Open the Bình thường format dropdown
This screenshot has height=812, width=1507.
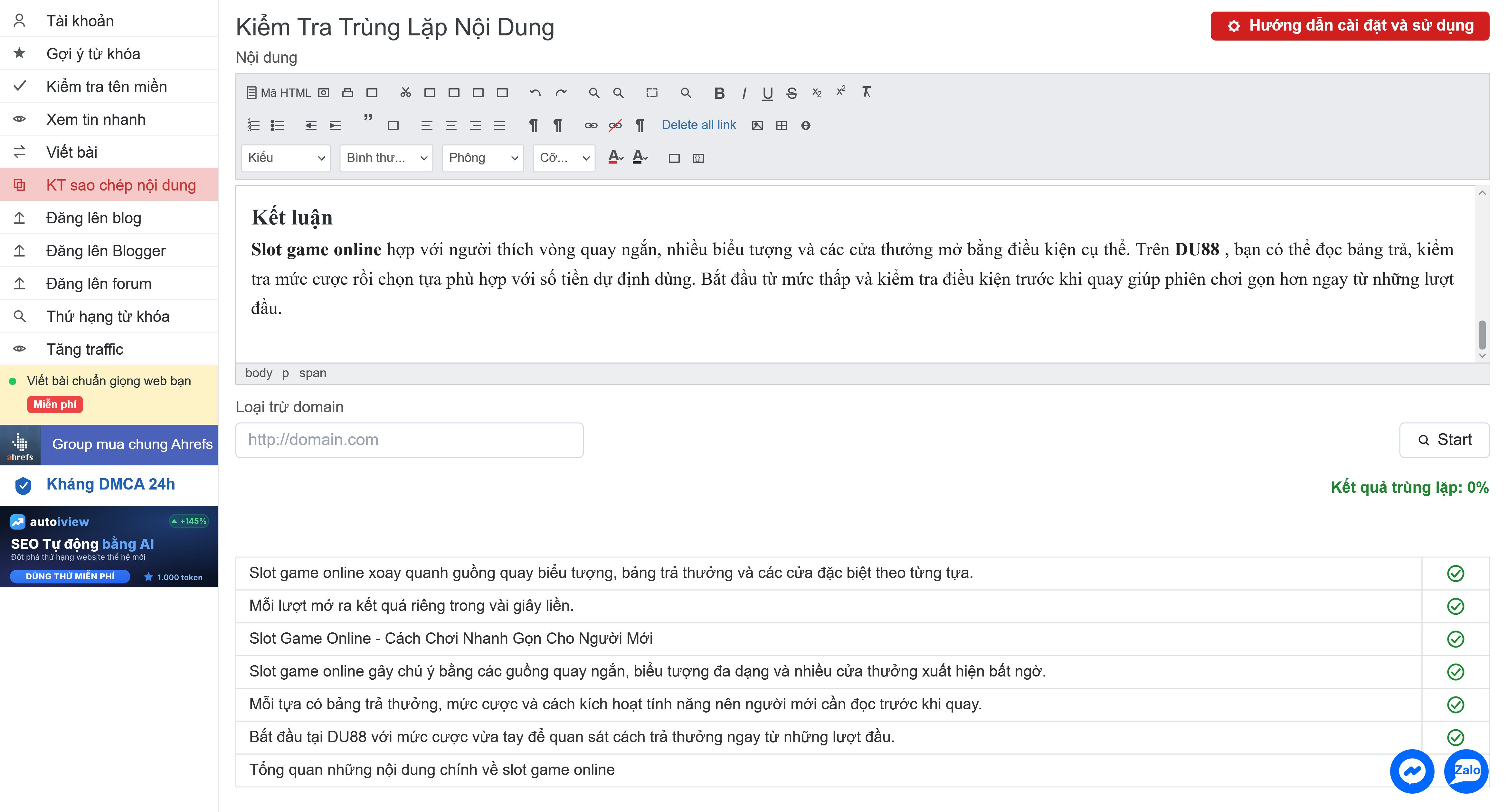coord(386,158)
